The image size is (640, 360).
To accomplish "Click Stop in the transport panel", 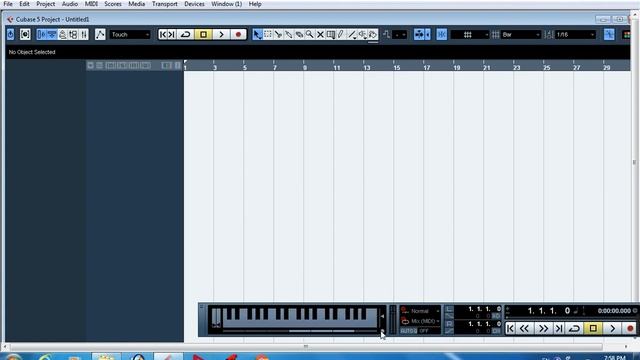I will (593, 328).
